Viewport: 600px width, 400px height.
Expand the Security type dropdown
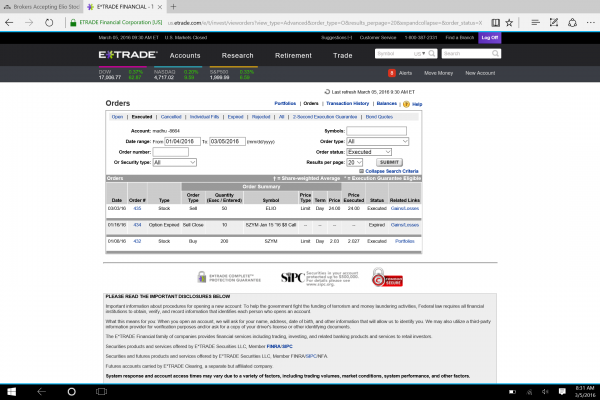point(172,161)
